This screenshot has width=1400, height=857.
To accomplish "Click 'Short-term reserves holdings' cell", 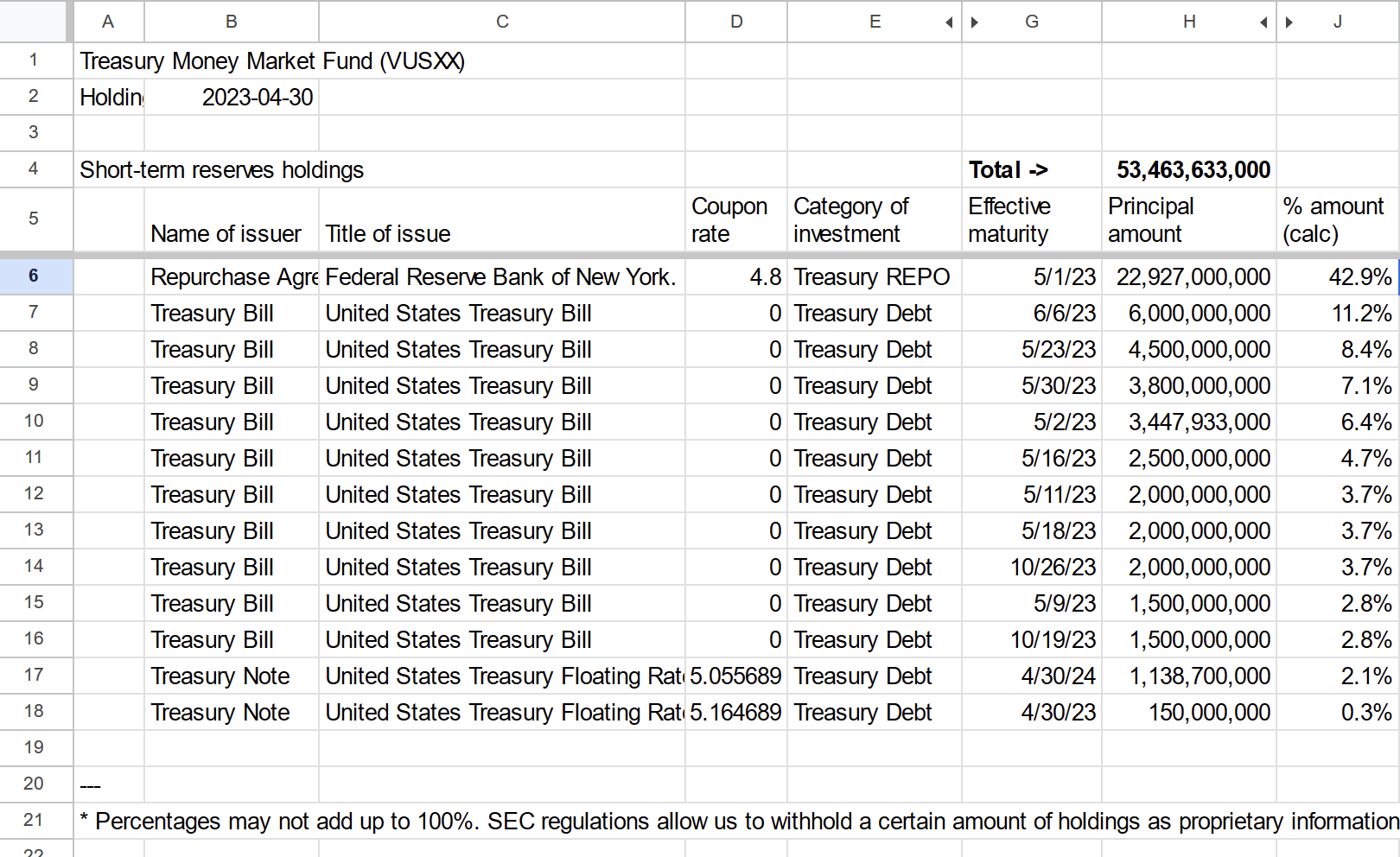I will pos(222,170).
